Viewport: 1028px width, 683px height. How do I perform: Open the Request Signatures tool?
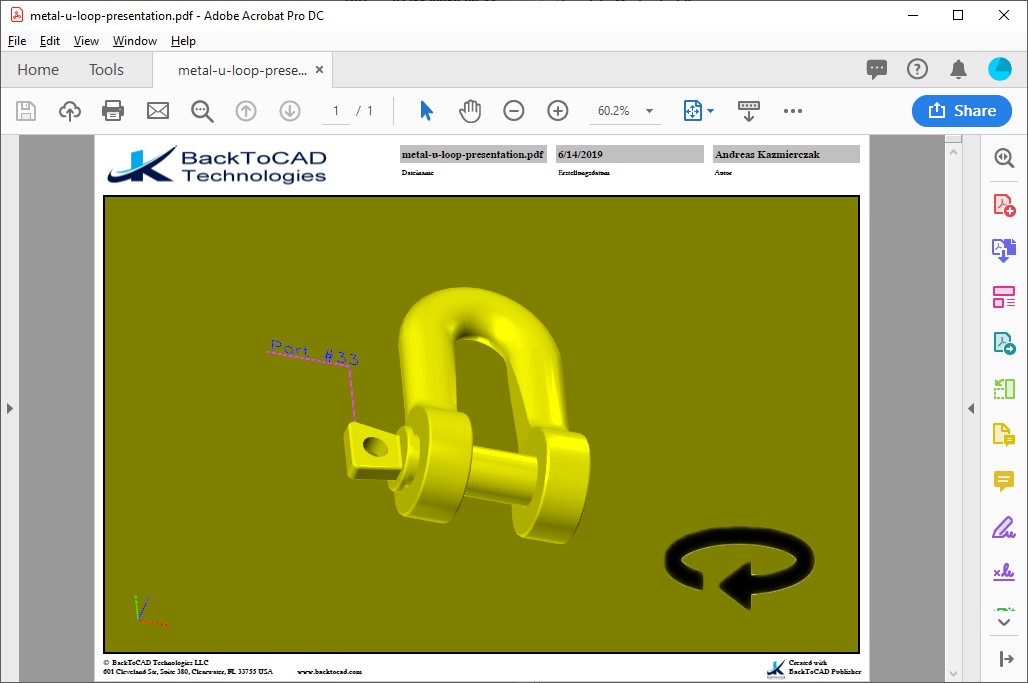click(x=1004, y=572)
